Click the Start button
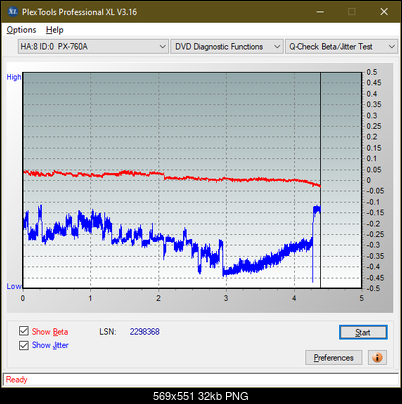 click(x=363, y=332)
